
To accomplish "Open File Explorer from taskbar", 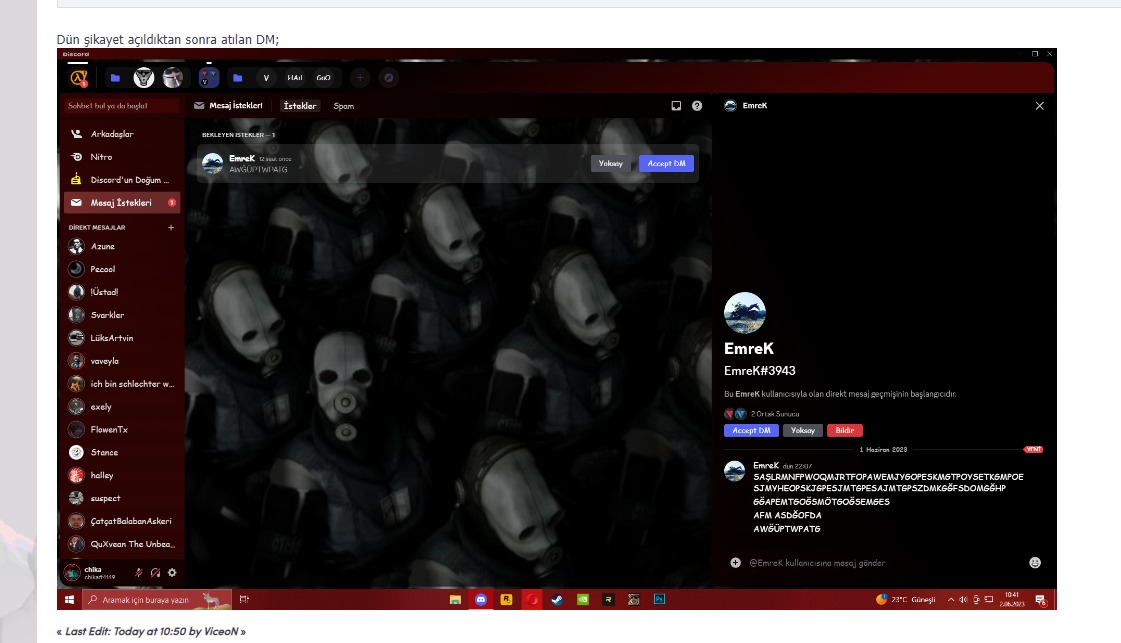I will [x=455, y=599].
